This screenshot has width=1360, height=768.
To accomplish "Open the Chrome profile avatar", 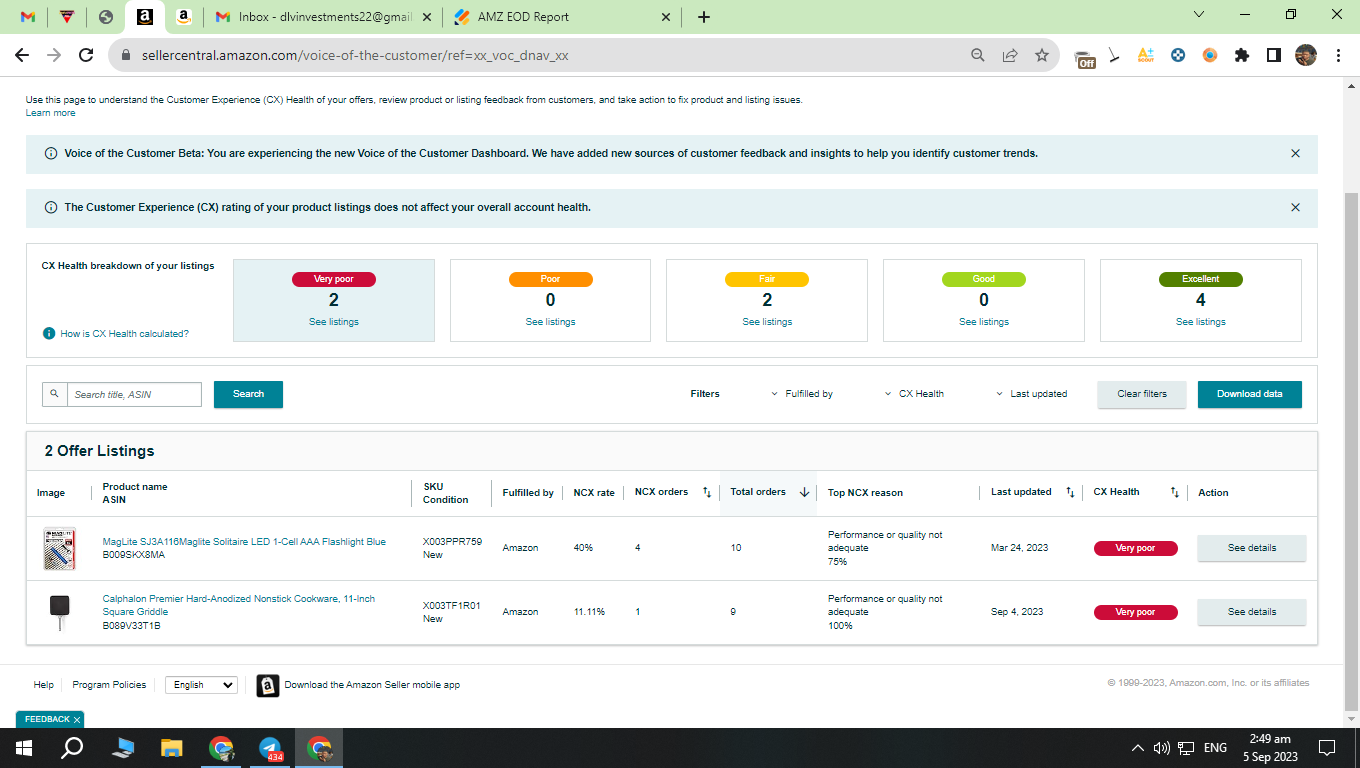I will coord(1306,56).
